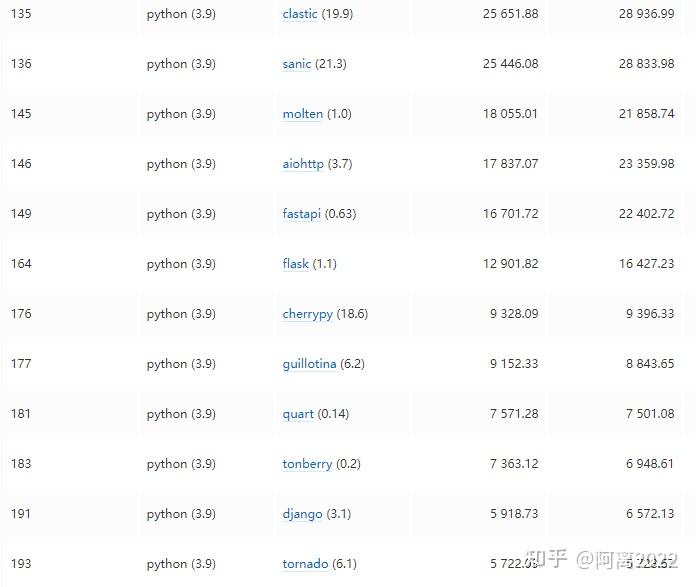The height and width of the screenshot is (587, 696).
Task: Open the flask framework link
Action: point(295,264)
